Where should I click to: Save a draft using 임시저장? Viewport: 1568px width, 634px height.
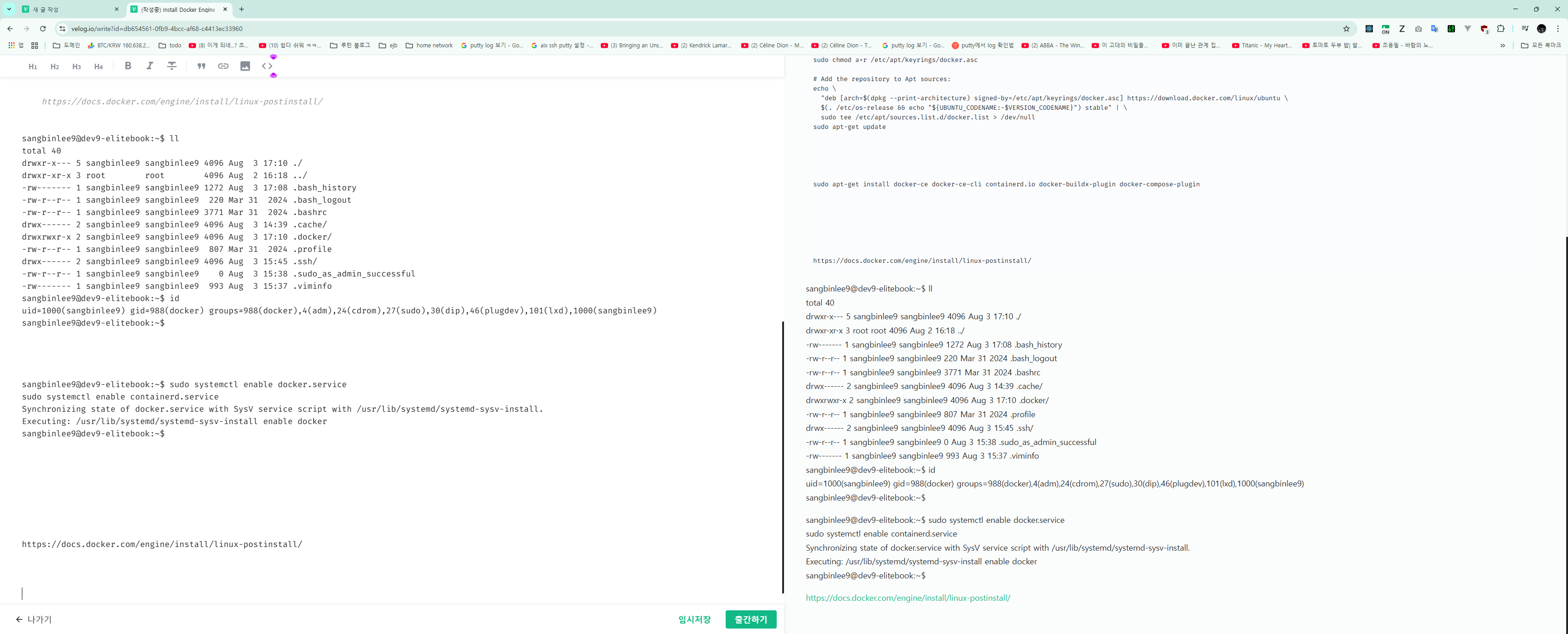click(x=694, y=619)
